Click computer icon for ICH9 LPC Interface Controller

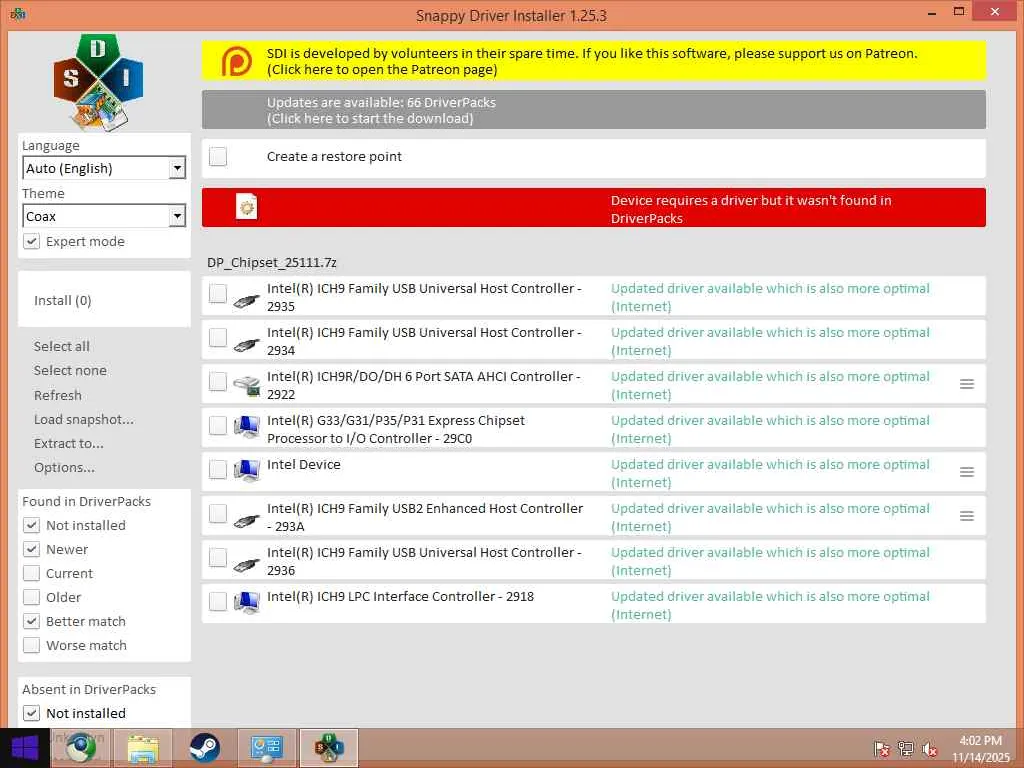[x=246, y=603]
